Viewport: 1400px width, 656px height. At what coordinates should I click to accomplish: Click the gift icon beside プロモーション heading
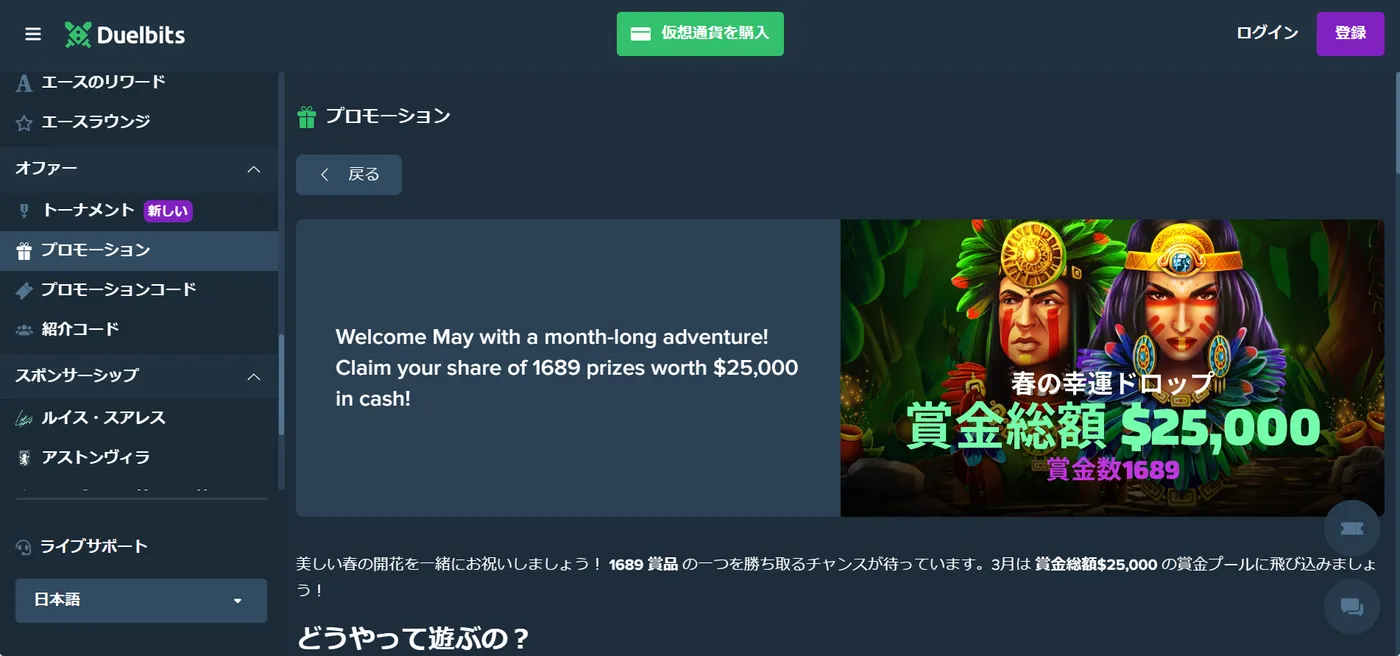tap(307, 117)
